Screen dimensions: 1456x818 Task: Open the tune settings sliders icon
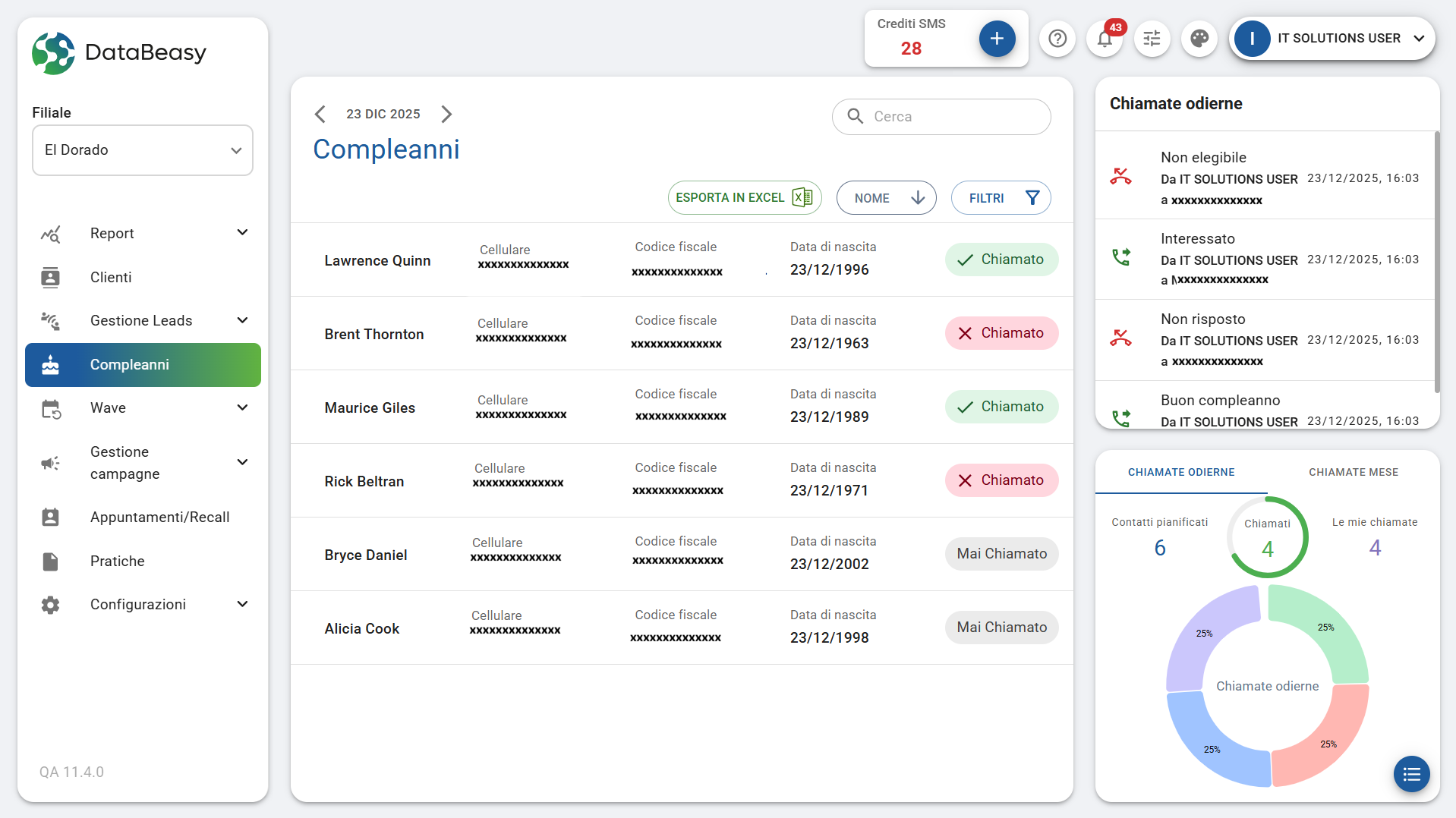click(1152, 39)
